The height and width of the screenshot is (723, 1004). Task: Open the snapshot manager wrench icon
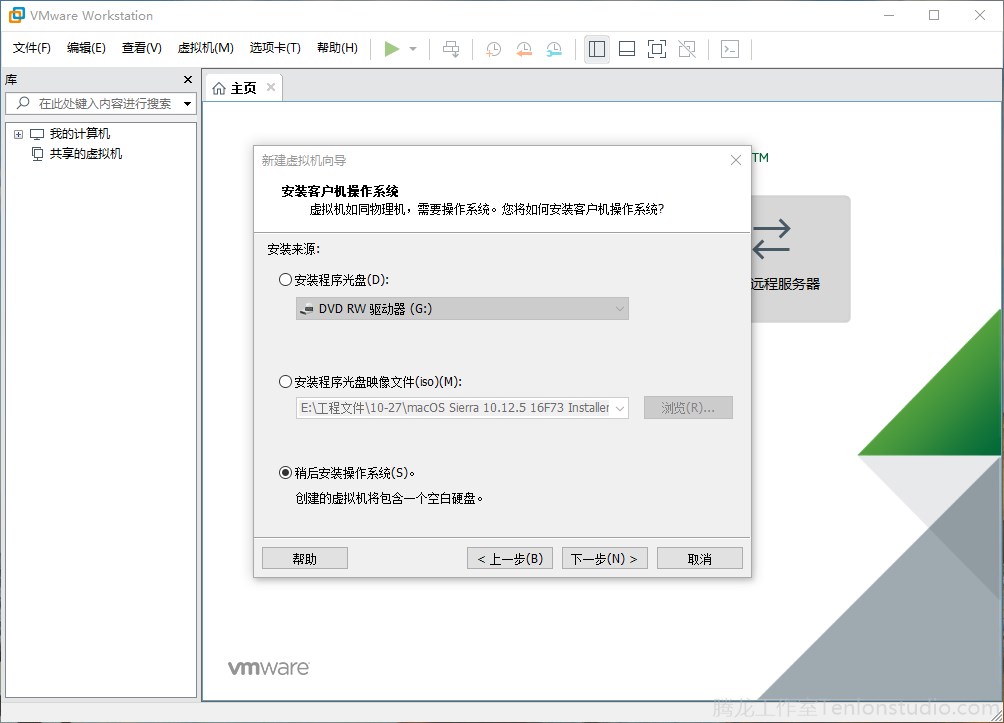click(554, 49)
